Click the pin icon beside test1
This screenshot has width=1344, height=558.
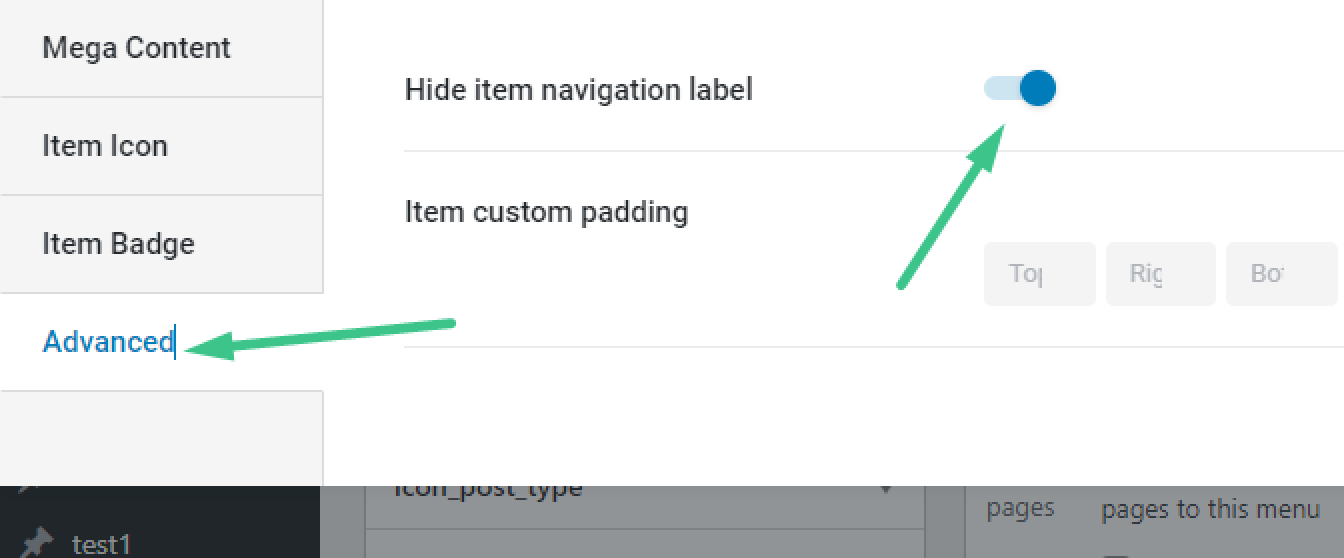click(x=36, y=544)
